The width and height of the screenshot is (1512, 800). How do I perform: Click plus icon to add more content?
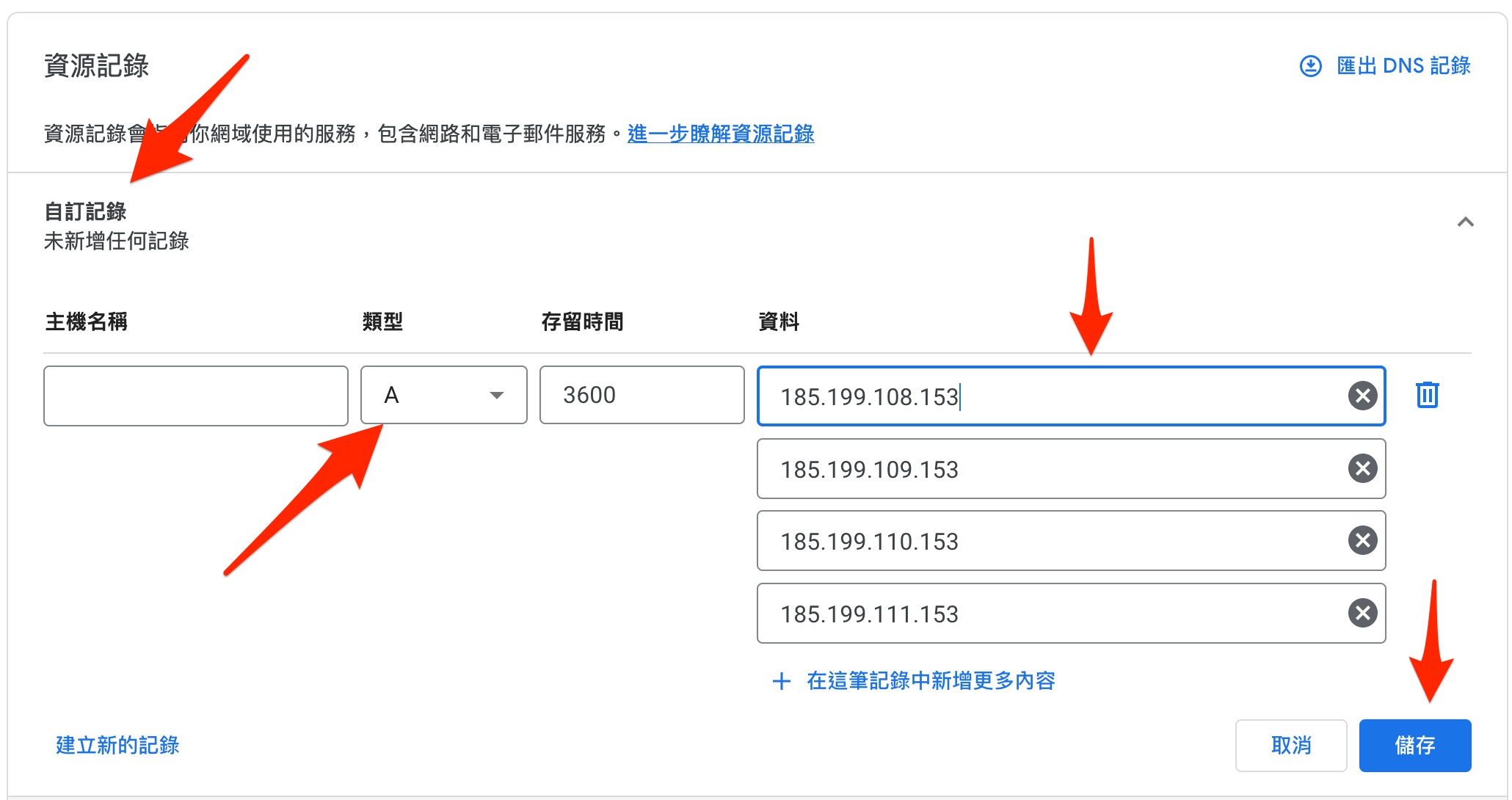[782, 681]
